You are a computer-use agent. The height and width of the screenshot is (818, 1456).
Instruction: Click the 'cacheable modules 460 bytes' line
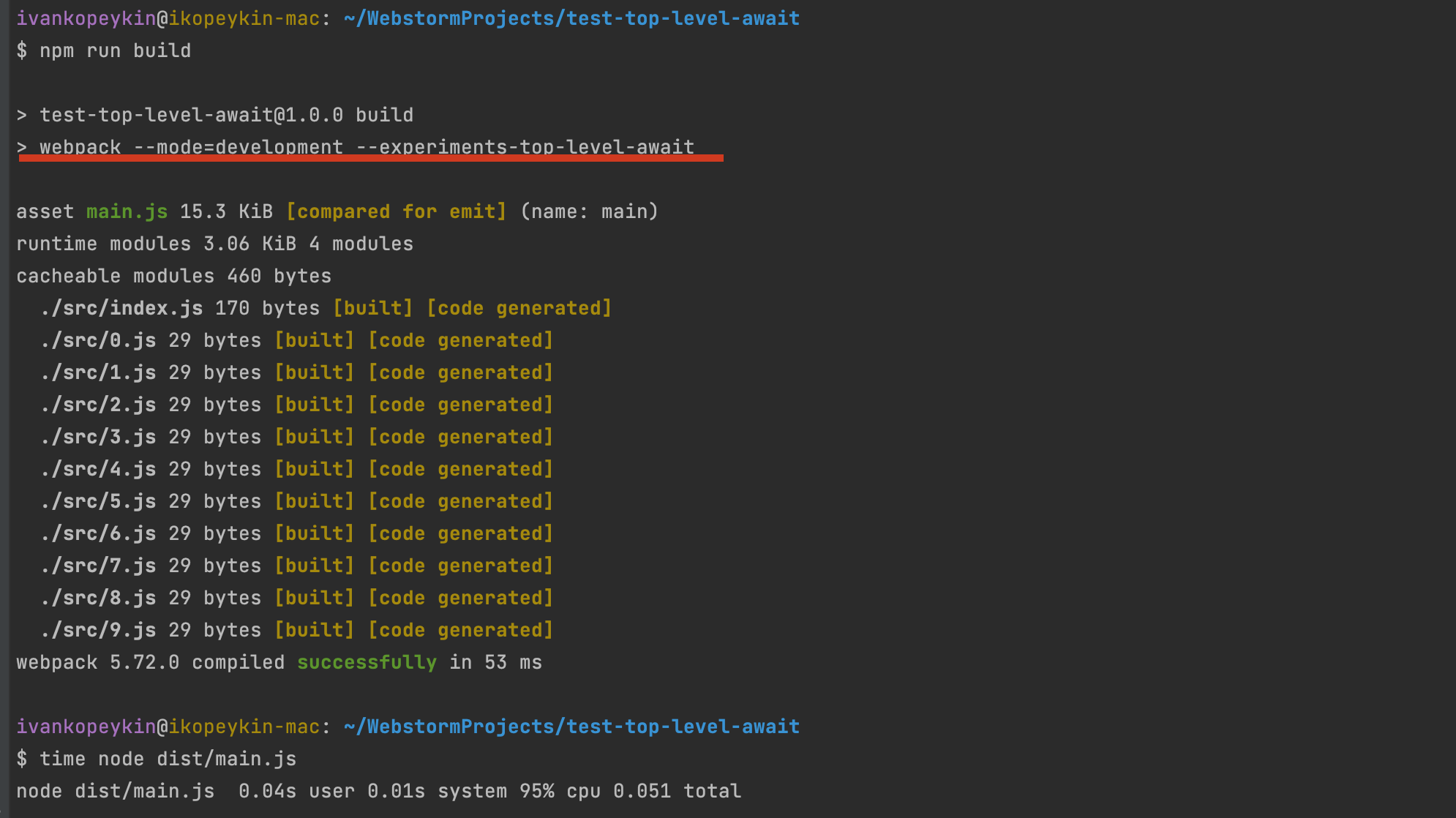click(173, 276)
